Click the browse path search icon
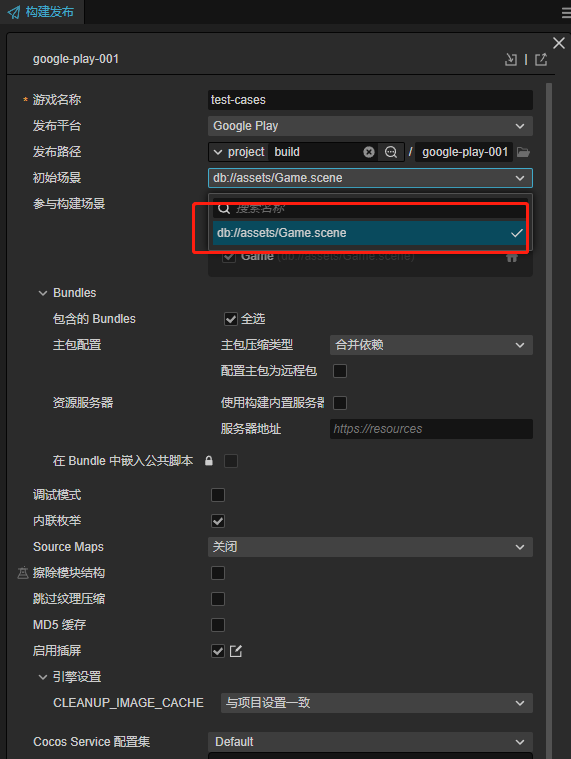The height and width of the screenshot is (759, 571). tap(391, 152)
